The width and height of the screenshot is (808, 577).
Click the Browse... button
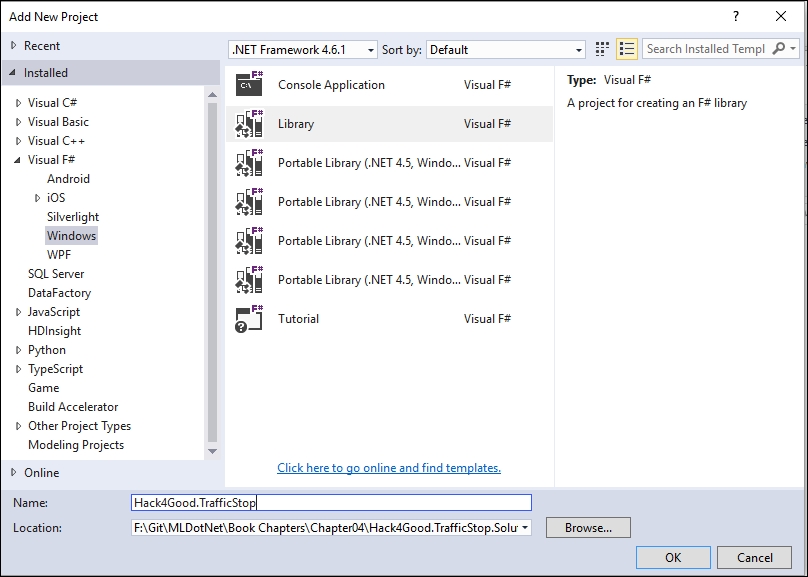point(588,528)
